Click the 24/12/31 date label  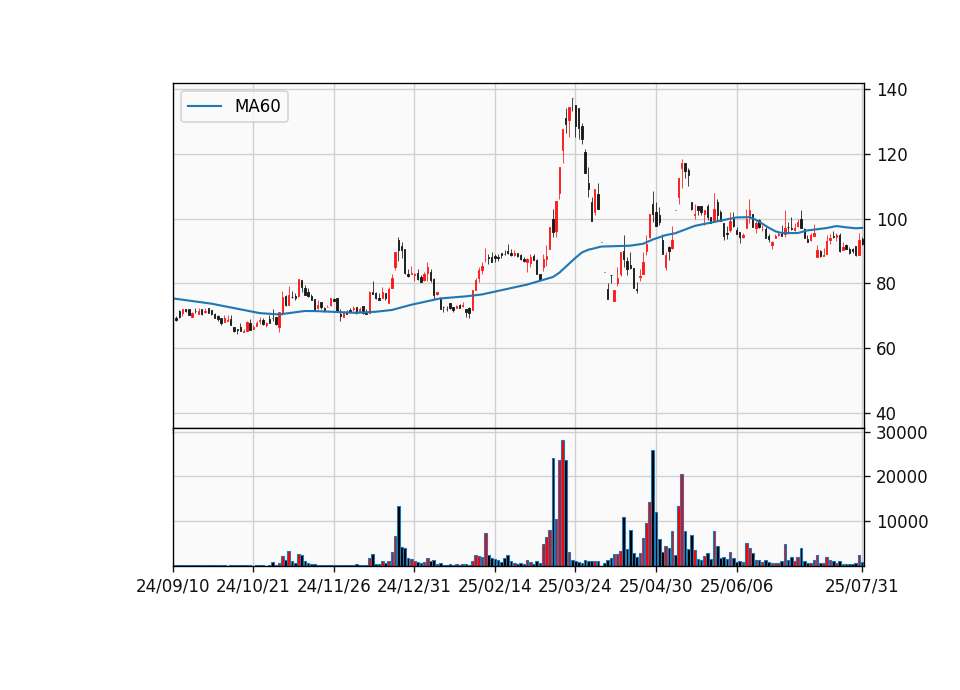point(414,586)
